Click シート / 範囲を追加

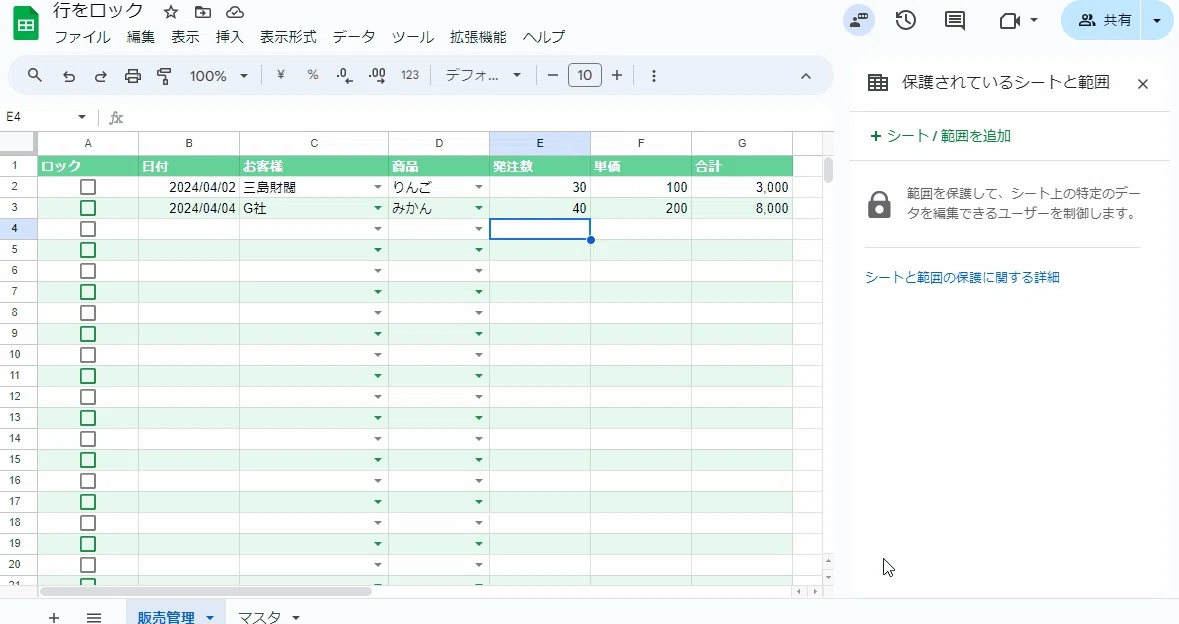pyautogui.click(x=940, y=136)
